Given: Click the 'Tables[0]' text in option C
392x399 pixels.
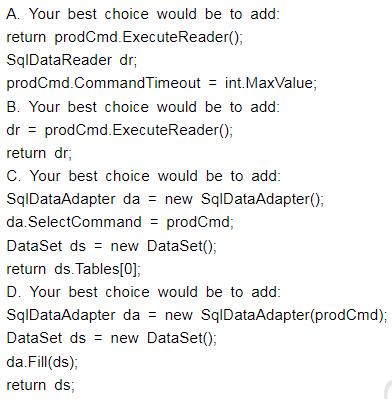Looking at the screenshot, I should 106,269.
